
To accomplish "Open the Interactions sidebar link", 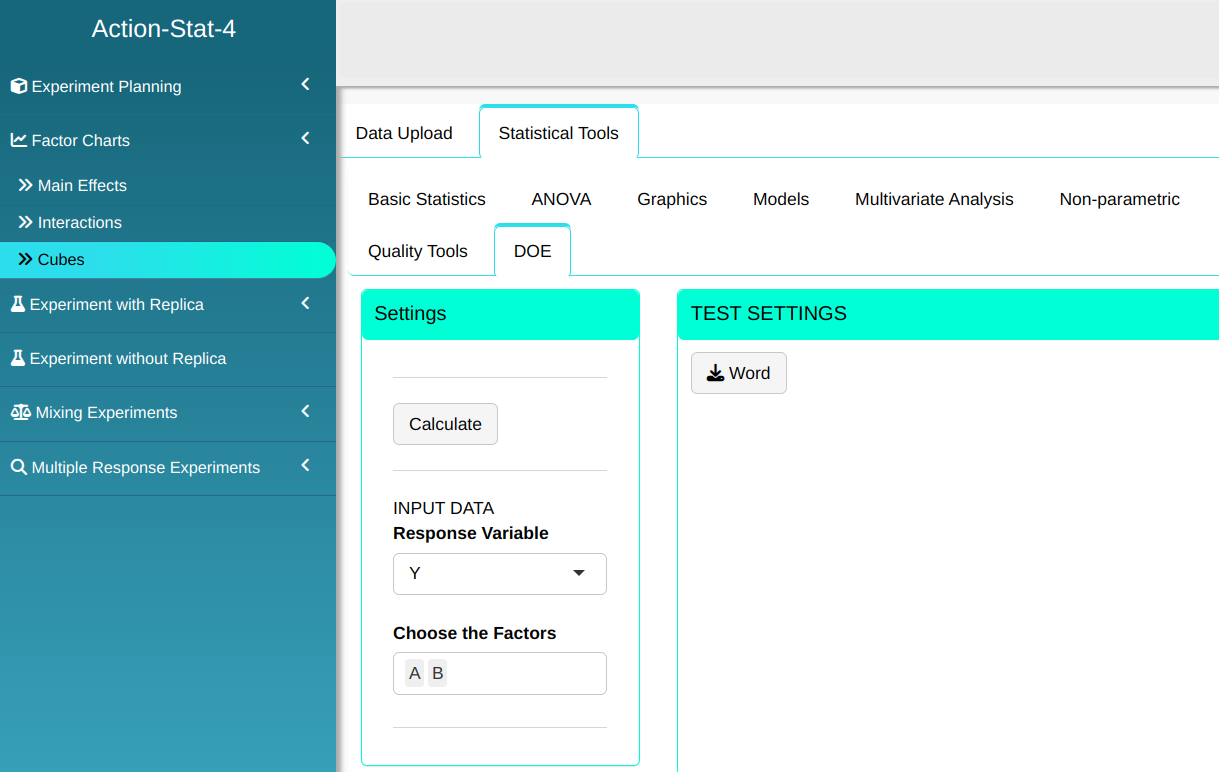I will pyautogui.click(x=80, y=222).
